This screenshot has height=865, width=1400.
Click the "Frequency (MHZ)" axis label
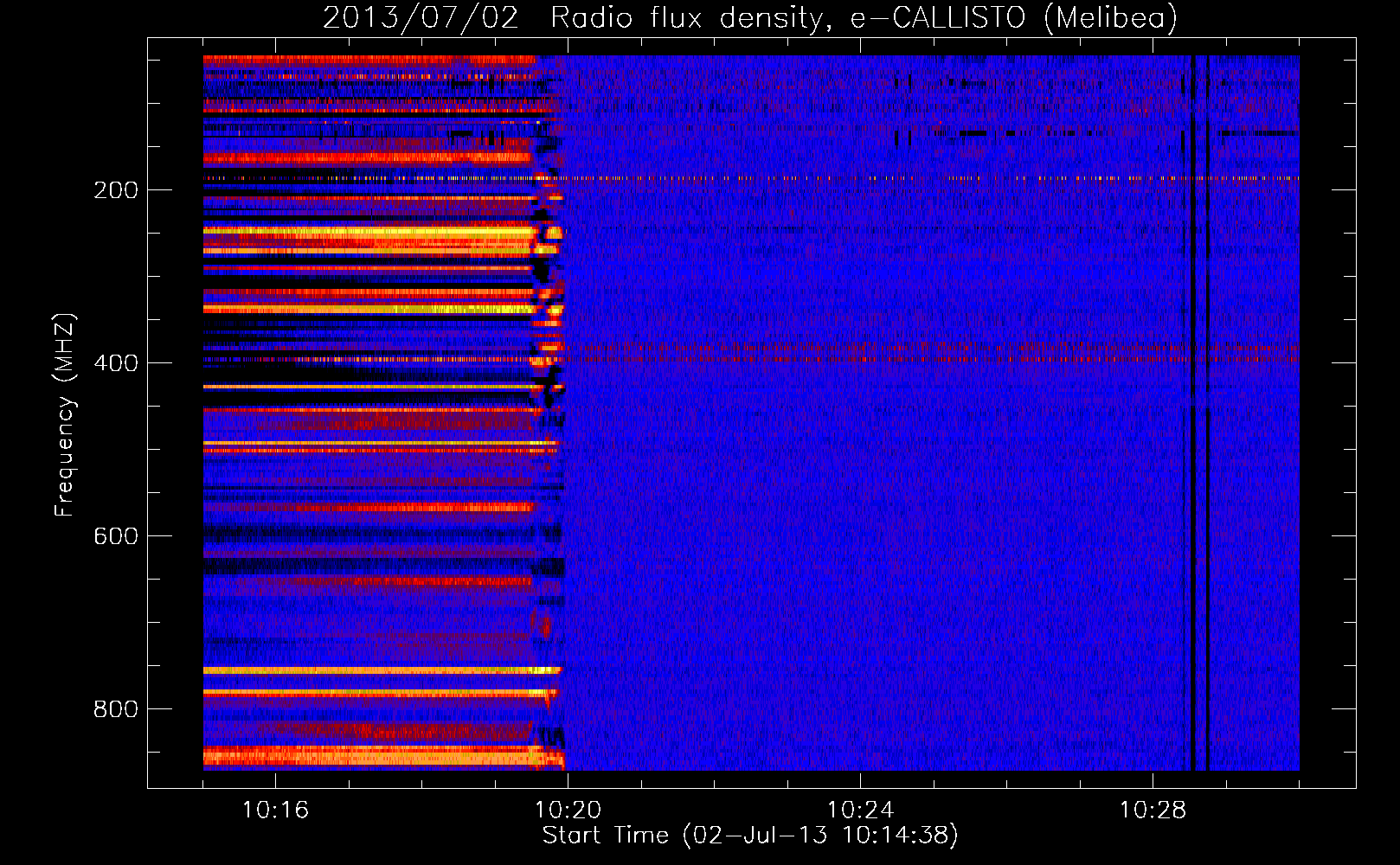(65, 415)
